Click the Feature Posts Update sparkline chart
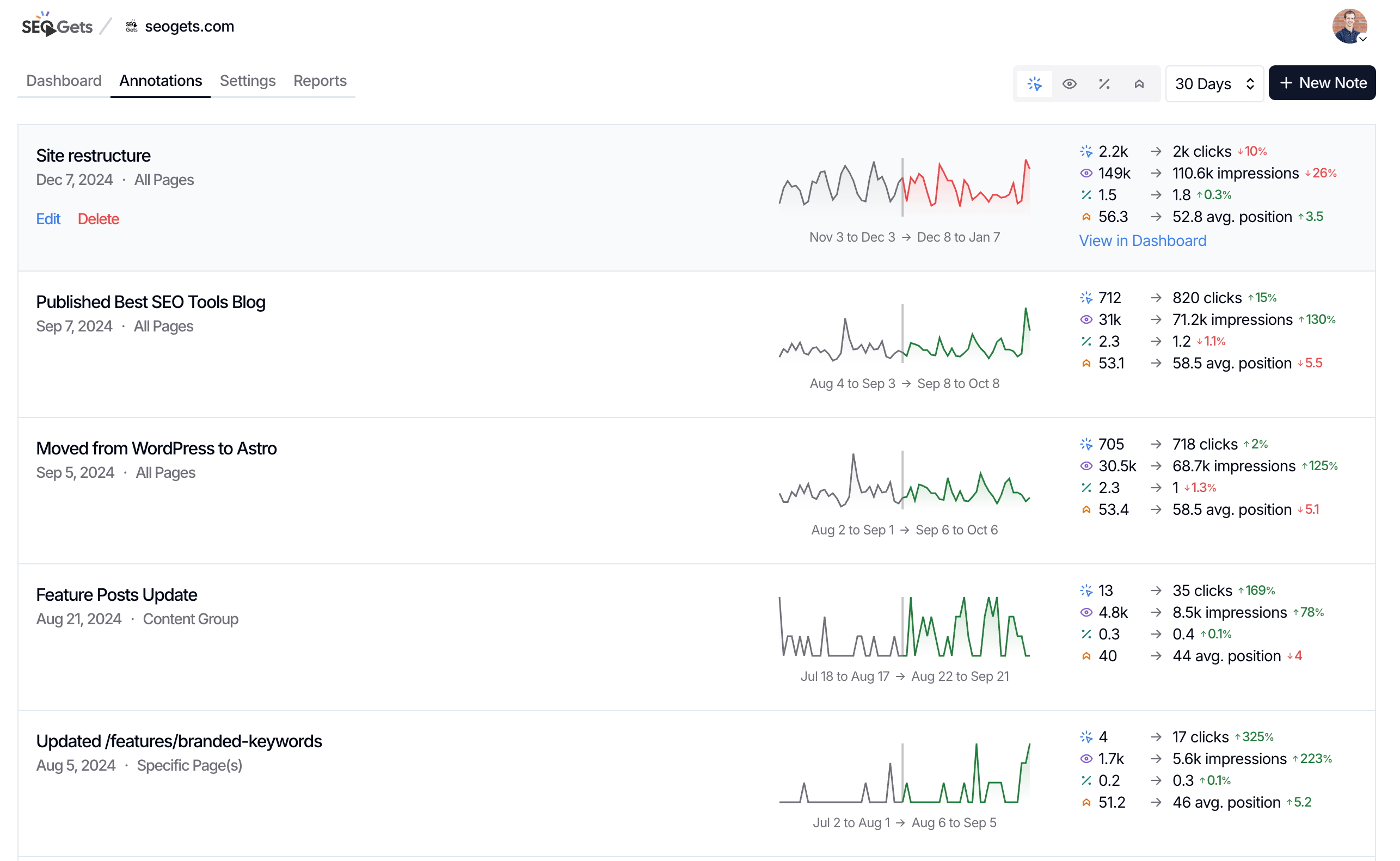 904,626
